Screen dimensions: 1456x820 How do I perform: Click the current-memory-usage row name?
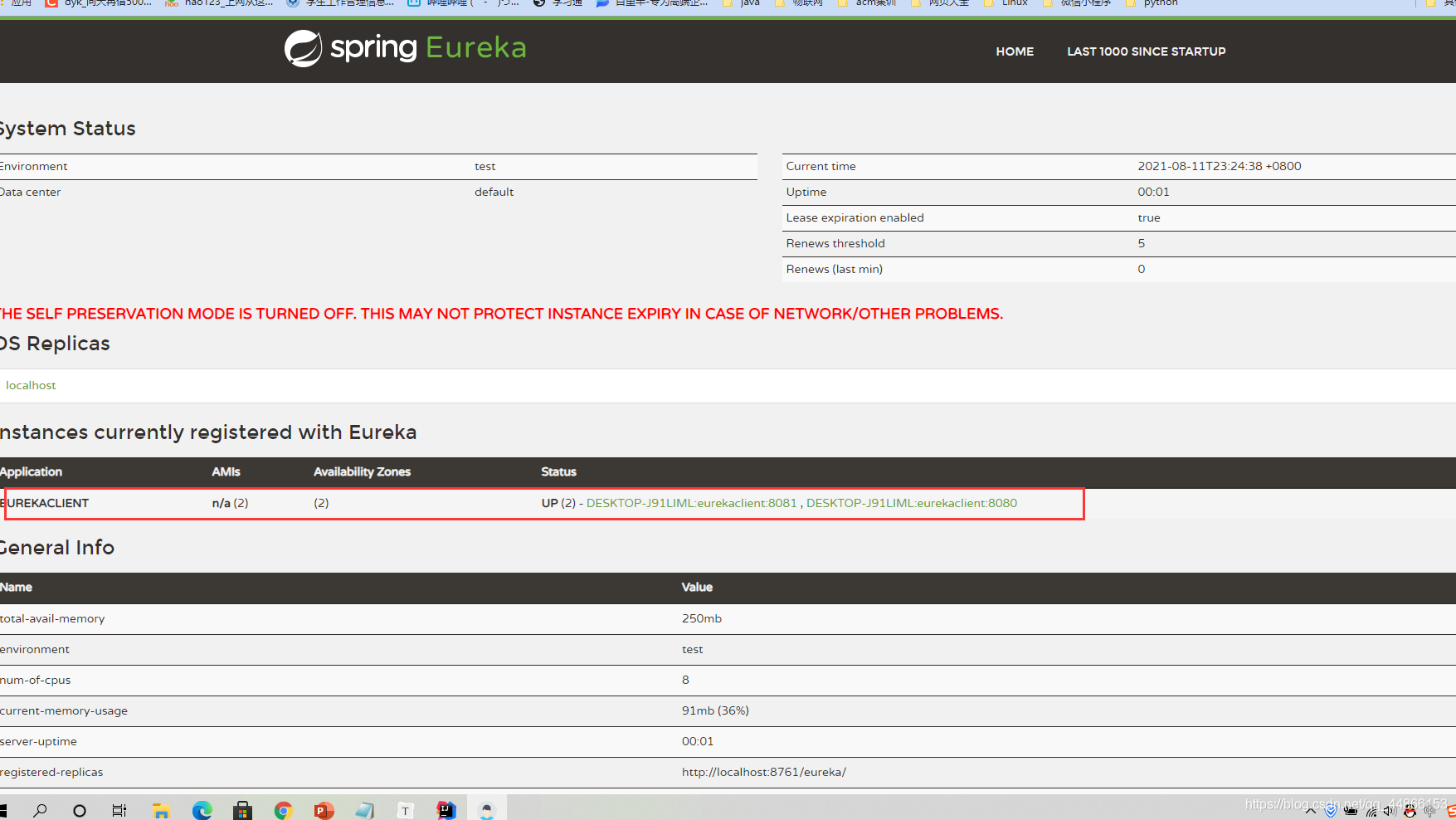(64, 710)
